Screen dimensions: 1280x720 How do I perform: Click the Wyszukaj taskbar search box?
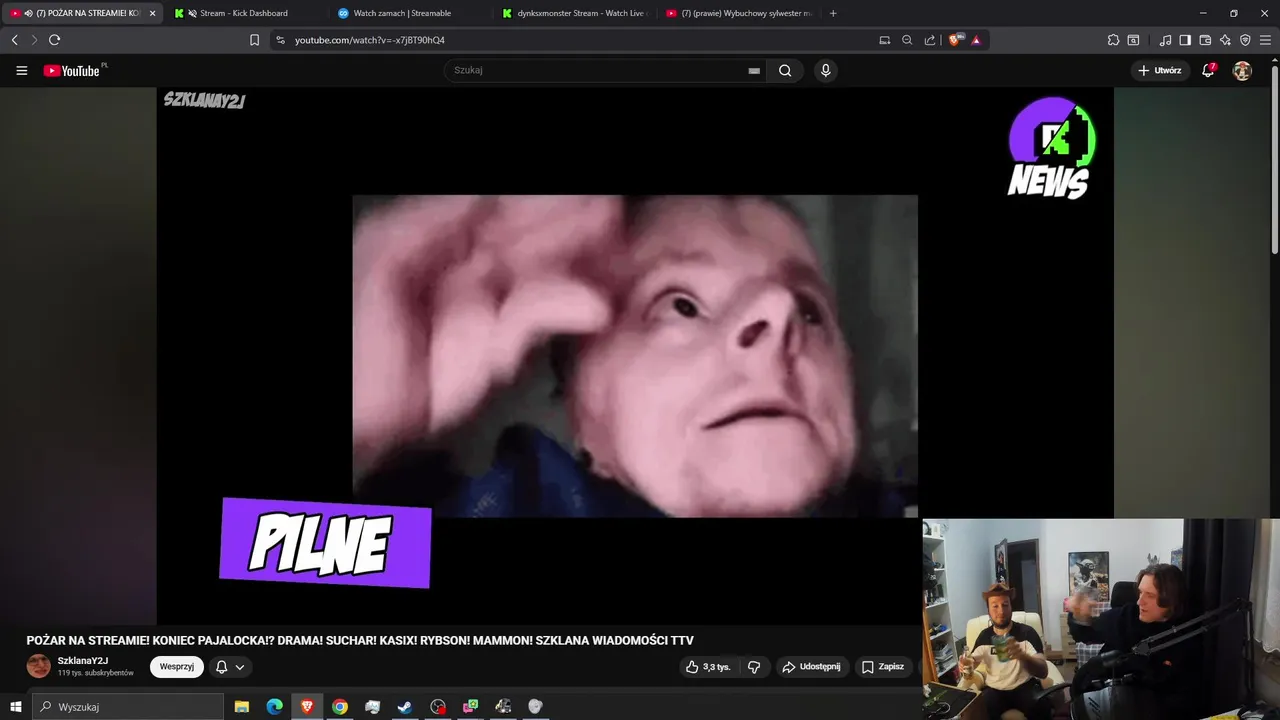click(128, 707)
